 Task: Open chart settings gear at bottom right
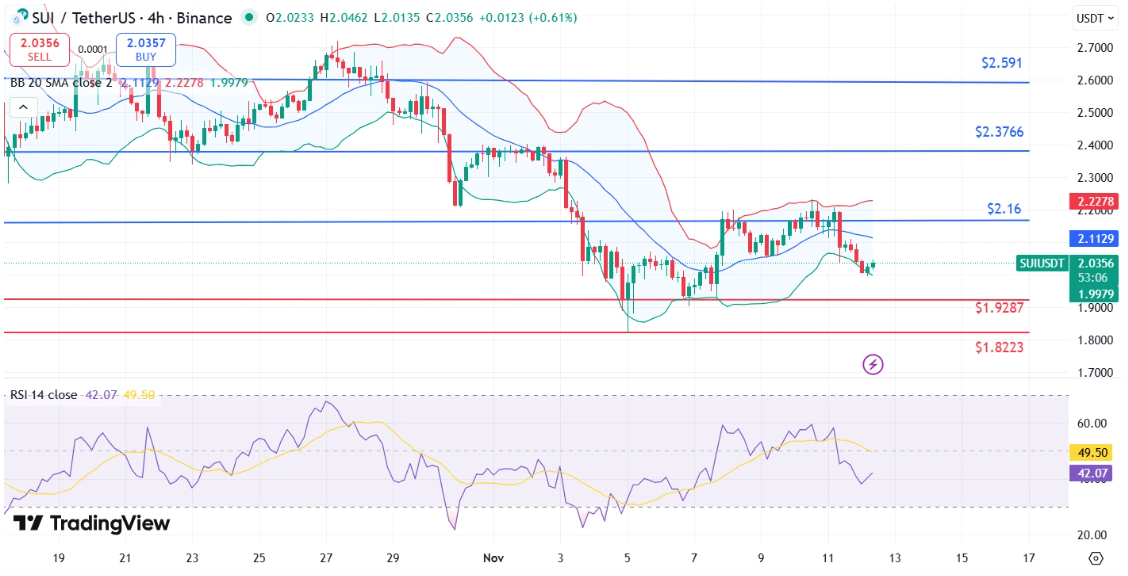coord(1095,558)
